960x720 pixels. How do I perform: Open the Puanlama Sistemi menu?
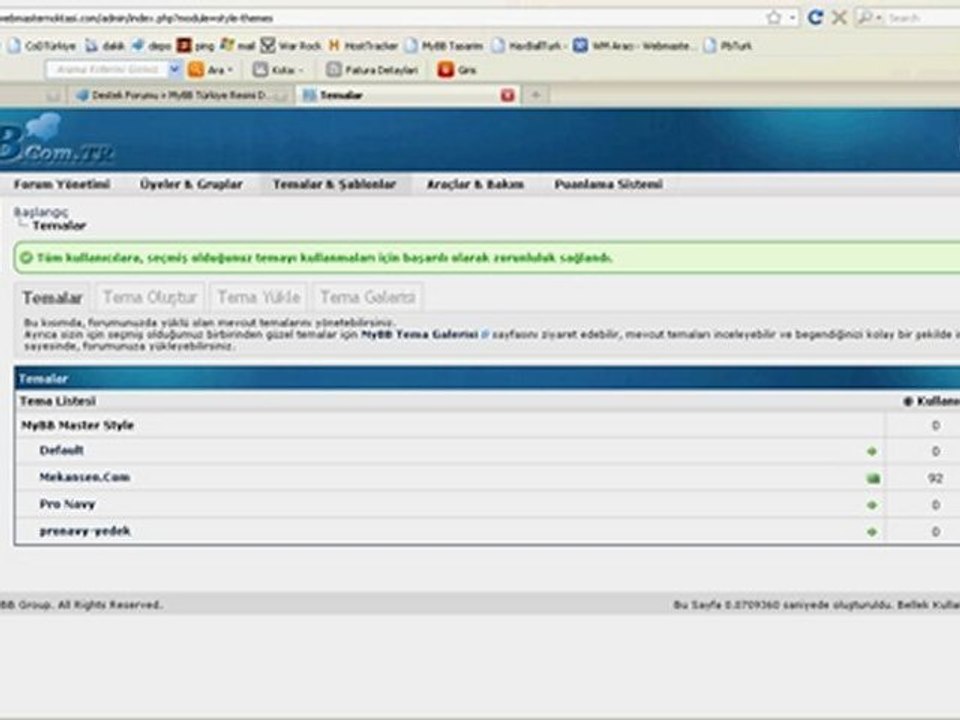tap(609, 184)
